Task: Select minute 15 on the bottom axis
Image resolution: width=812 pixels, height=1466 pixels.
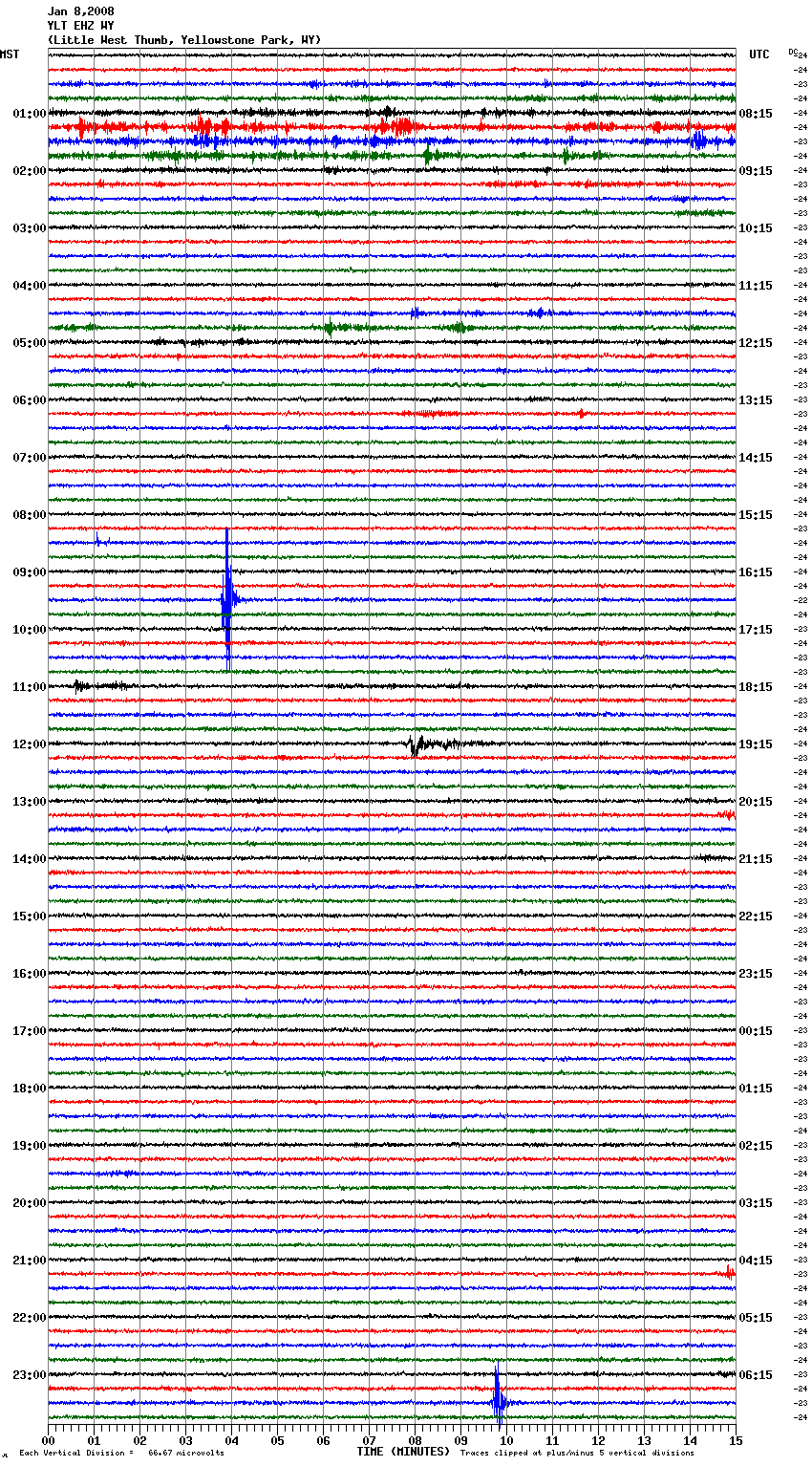Action: click(735, 1440)
